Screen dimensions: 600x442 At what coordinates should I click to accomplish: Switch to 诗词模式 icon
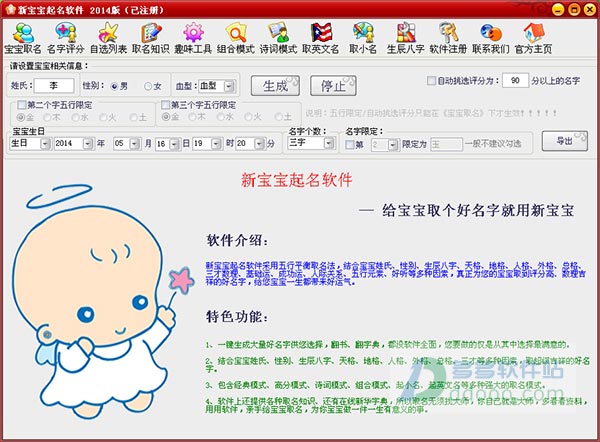tap(278, 38)
